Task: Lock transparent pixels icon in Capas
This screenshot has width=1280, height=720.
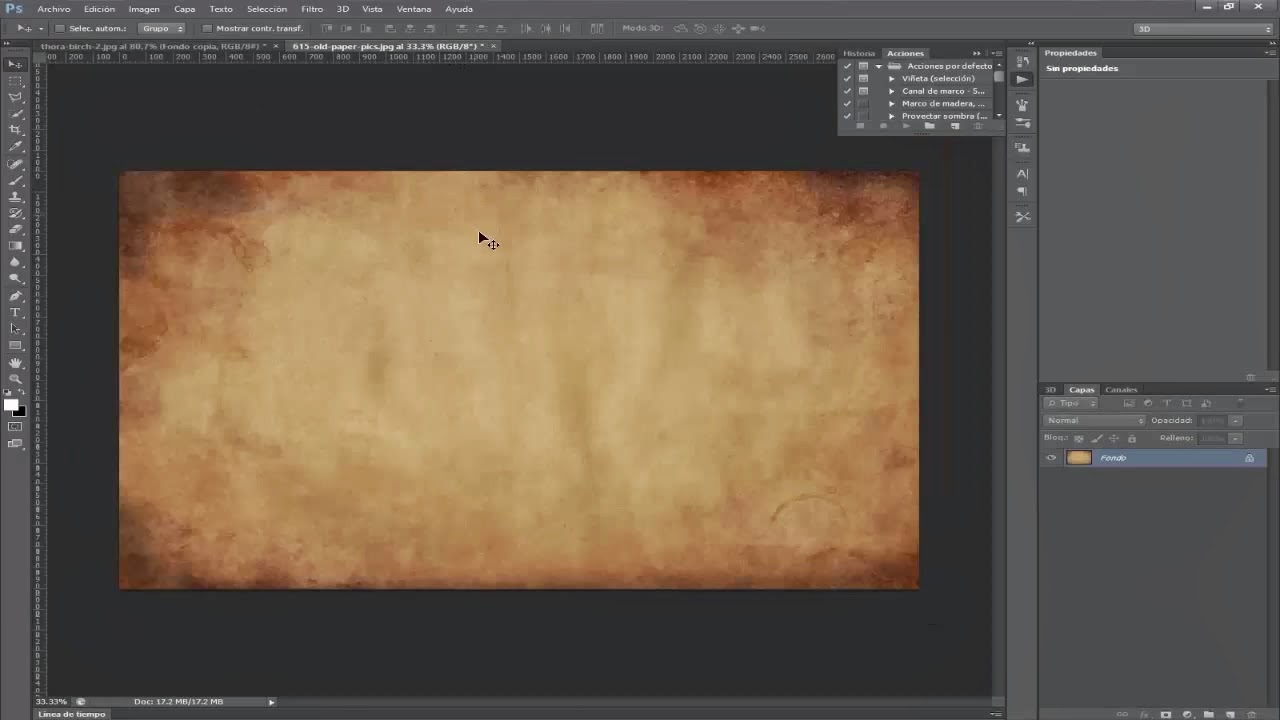Action: click(1079, 438)
